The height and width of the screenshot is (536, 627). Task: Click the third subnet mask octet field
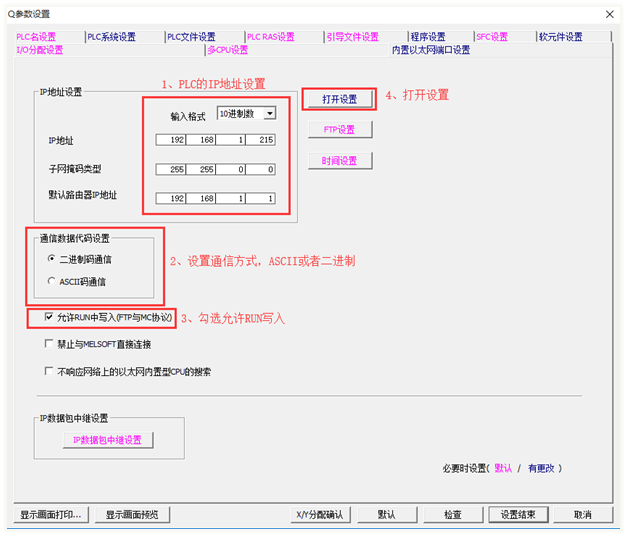[231, 169]
